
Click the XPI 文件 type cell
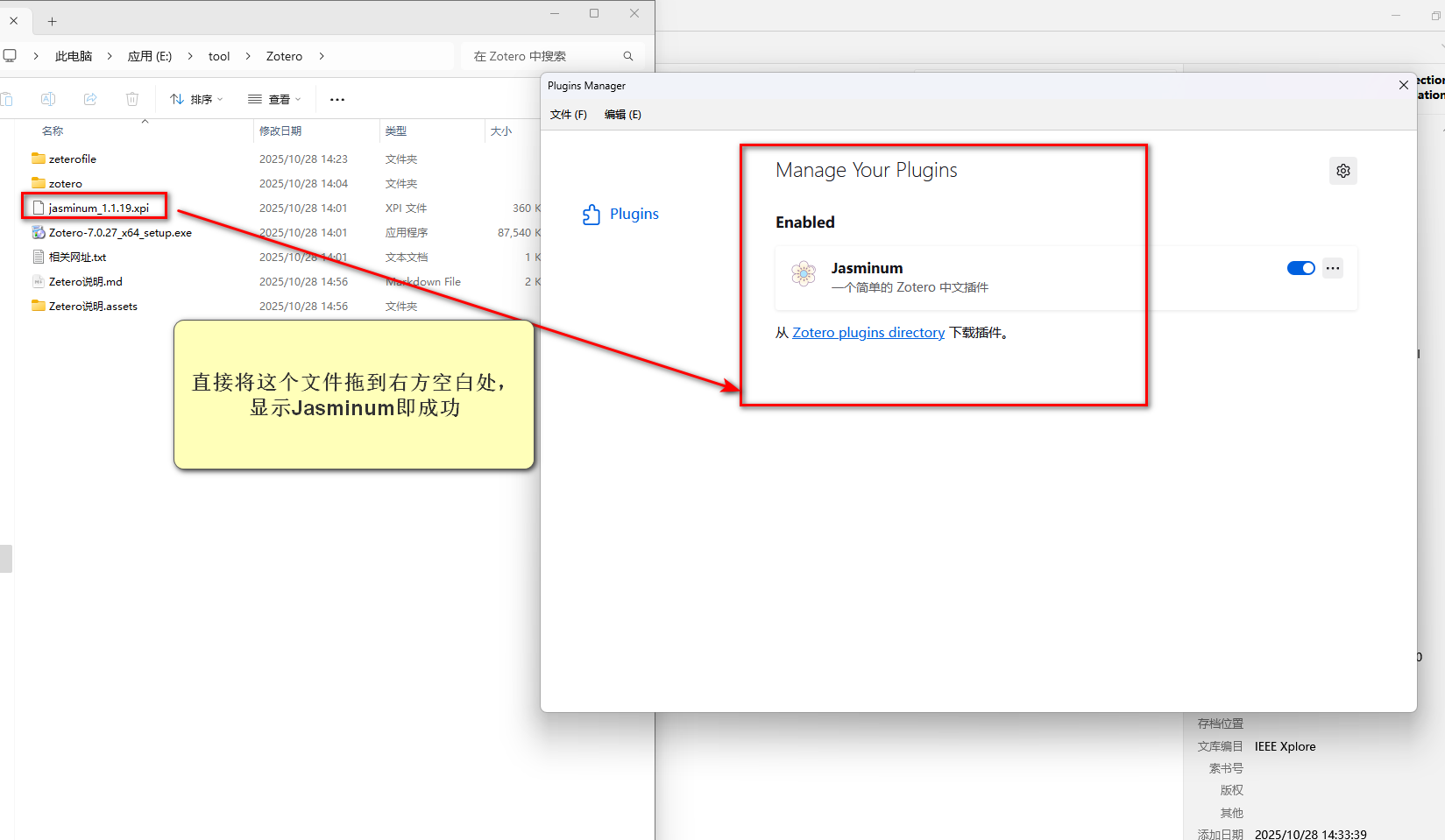pos(406,208)
